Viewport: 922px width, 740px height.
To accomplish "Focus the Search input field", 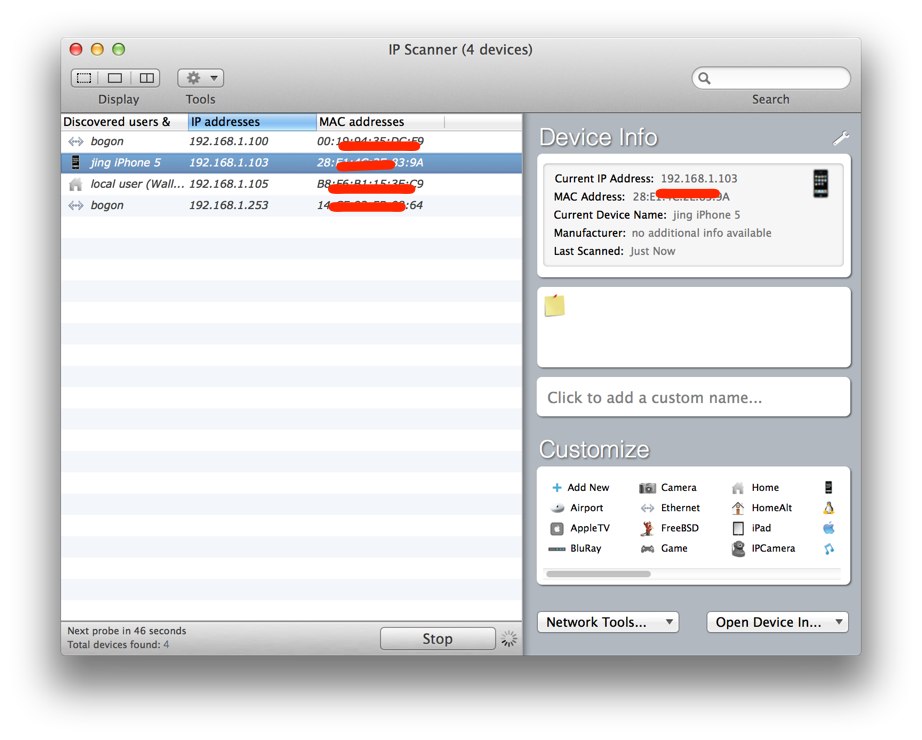I will tap(771, 78).
